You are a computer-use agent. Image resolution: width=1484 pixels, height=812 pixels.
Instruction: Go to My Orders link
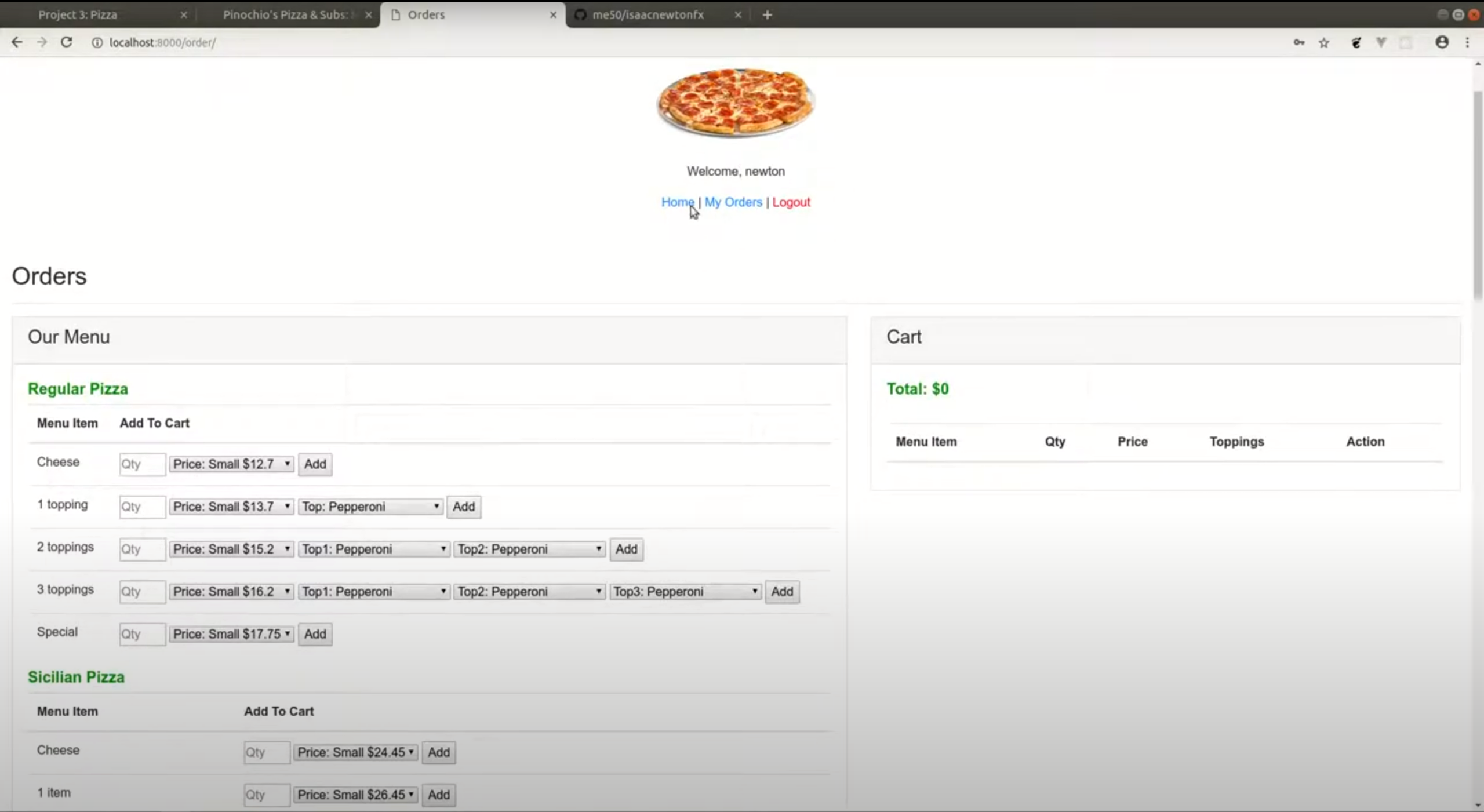pos(733,202)
